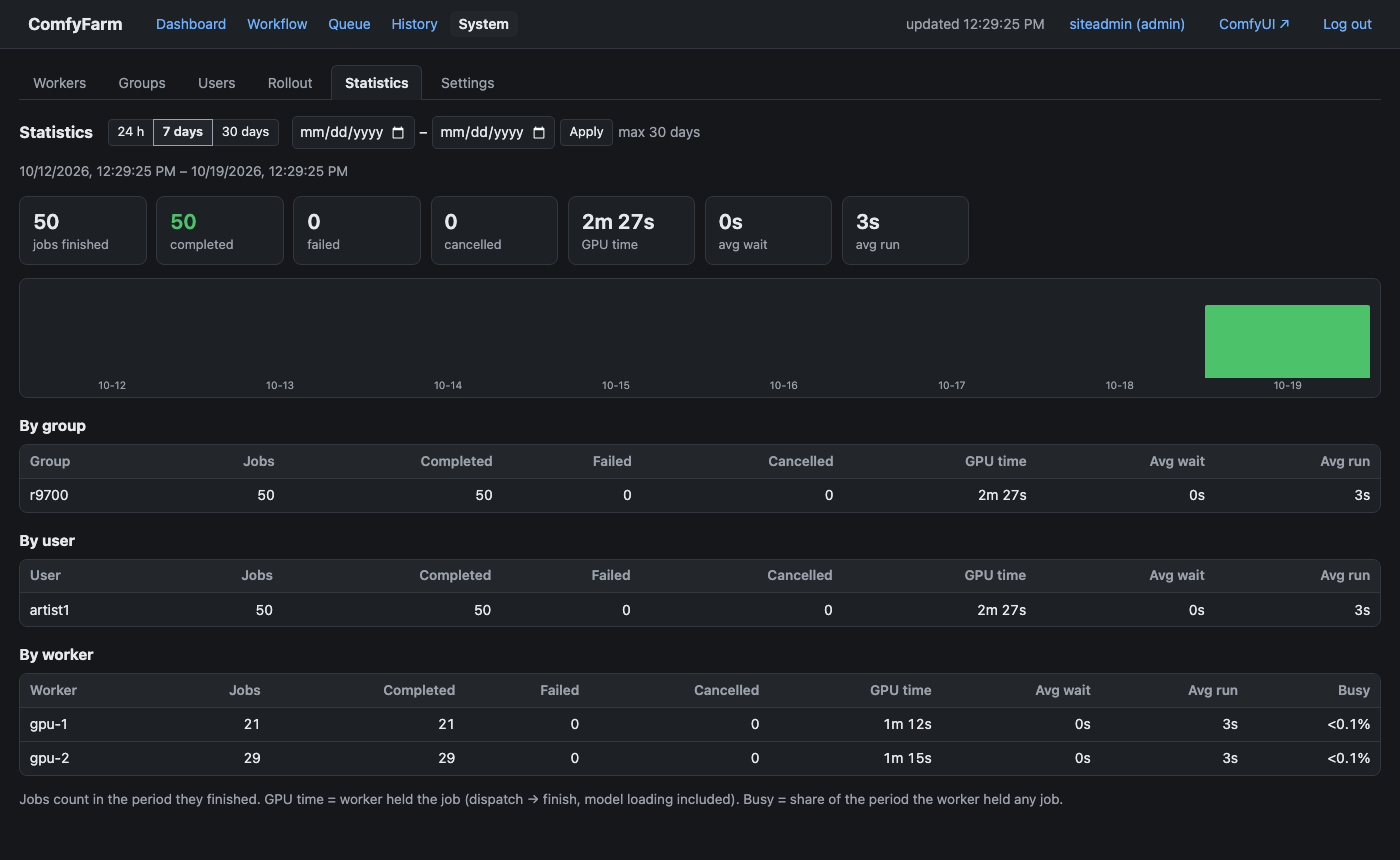Select the 30 days range toggle

pyautogui.click(x=245, y=132)
